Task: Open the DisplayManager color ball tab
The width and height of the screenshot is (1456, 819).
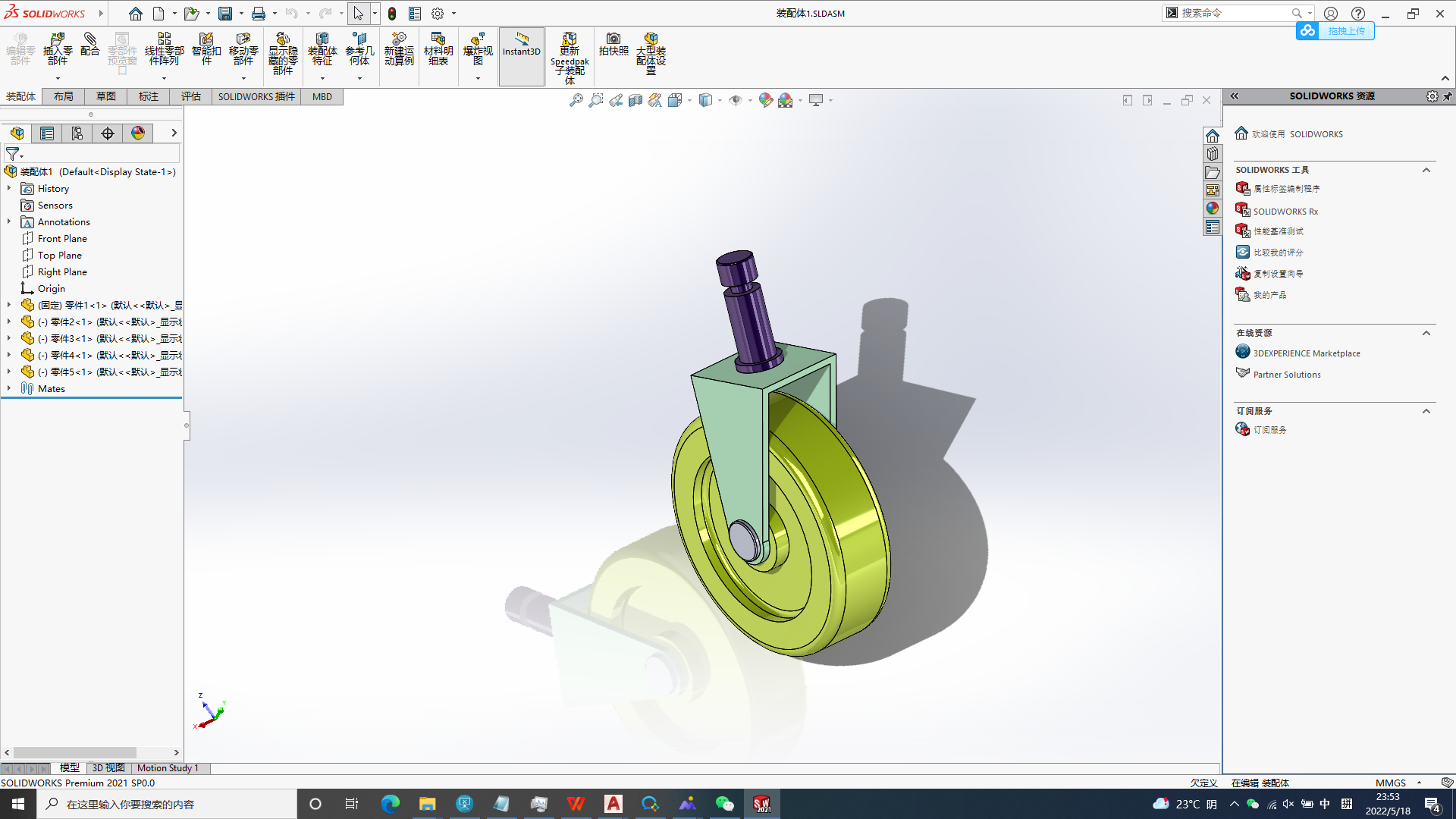Action: pyautogui.click(x=138, y=133)
